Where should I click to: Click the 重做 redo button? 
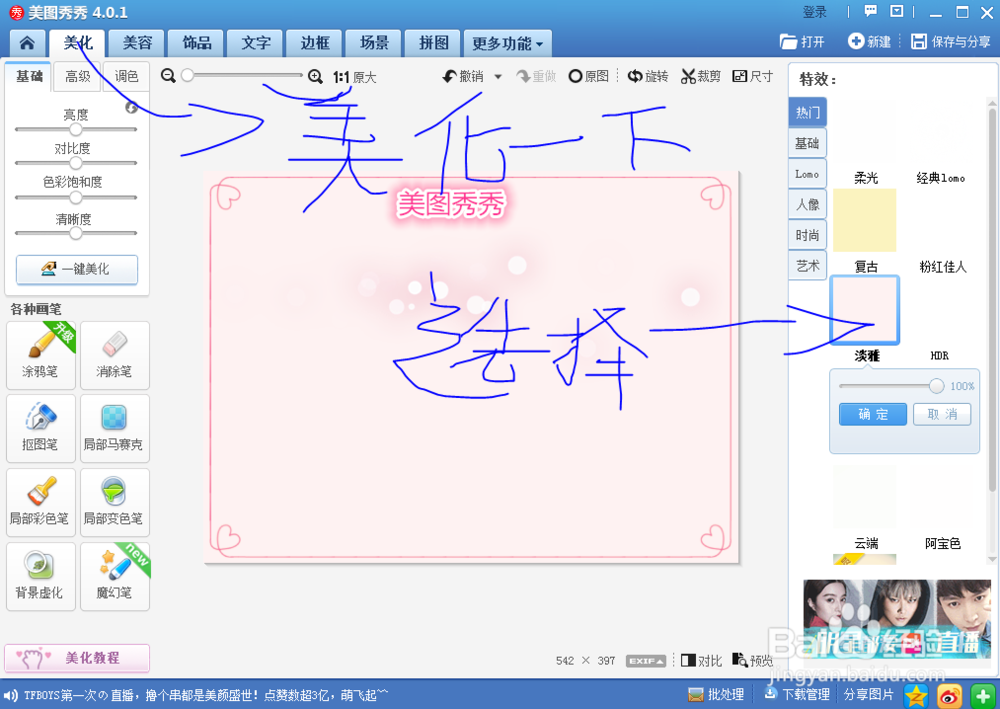[x=536, y=77]
